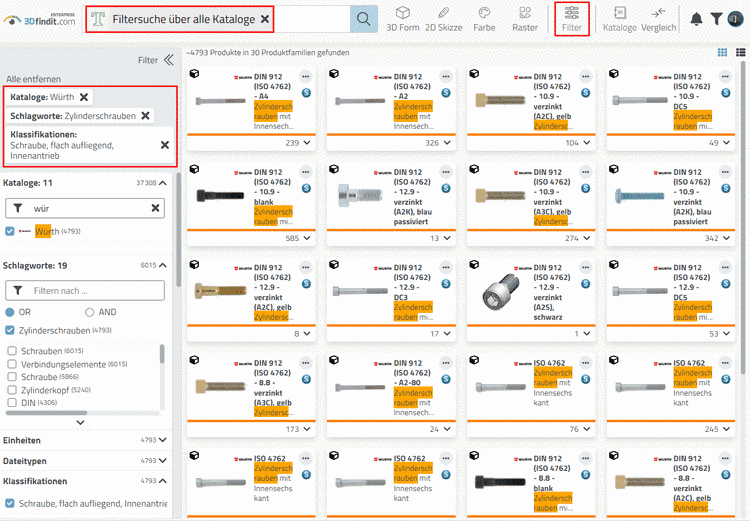Switch to list view
The image size is (750, 521).
pos(740,52)
